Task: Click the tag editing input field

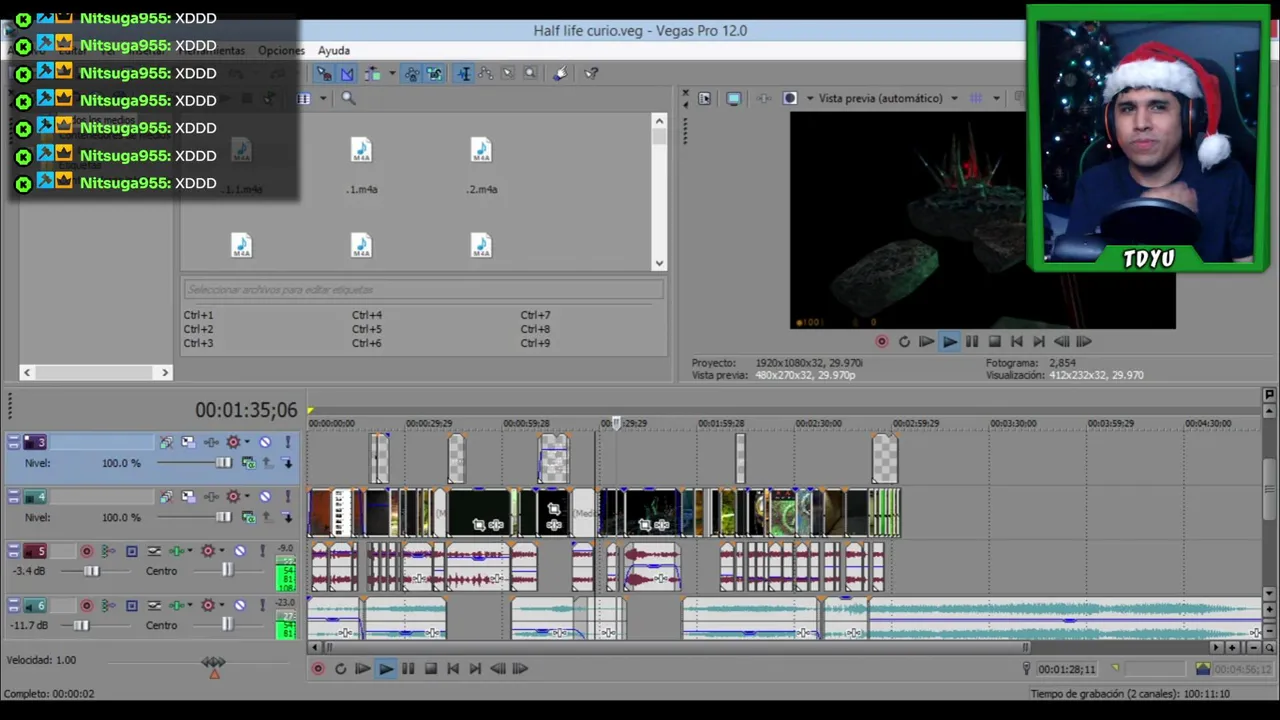Action: point(423,289)
